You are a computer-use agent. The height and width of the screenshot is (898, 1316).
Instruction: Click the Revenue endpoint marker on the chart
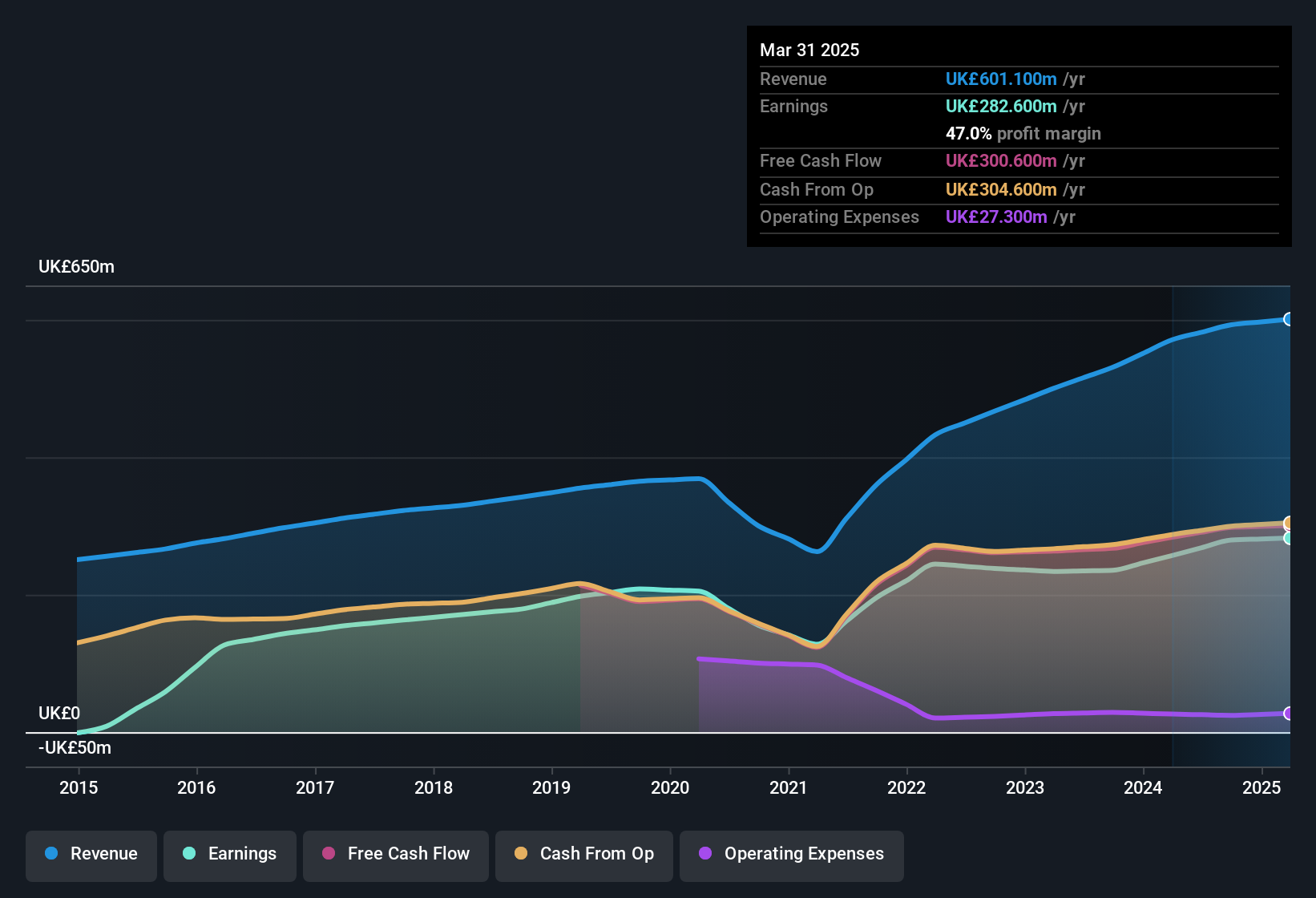point(1289,319)
